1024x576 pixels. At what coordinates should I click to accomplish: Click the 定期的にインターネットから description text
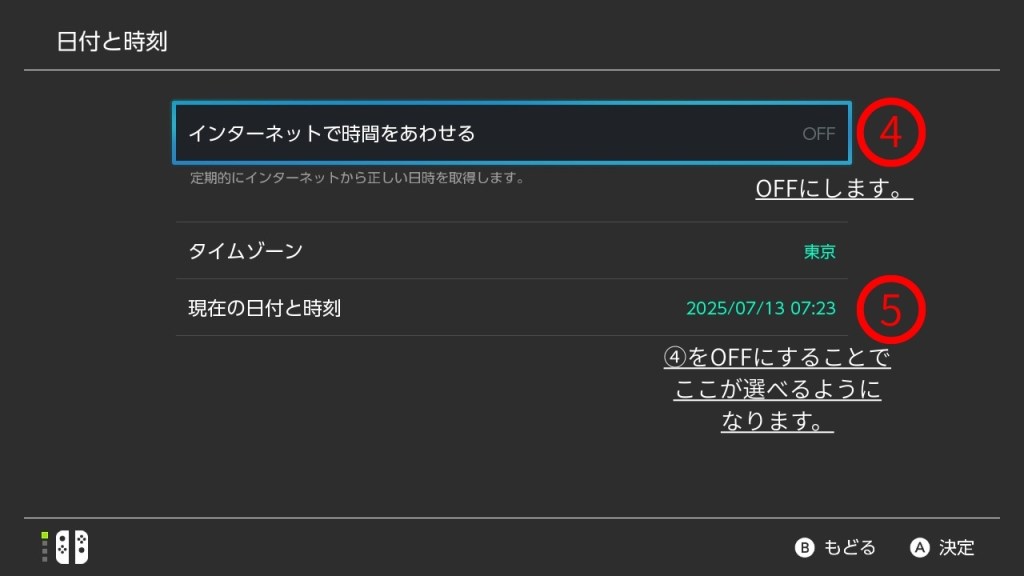pos(357,179)
